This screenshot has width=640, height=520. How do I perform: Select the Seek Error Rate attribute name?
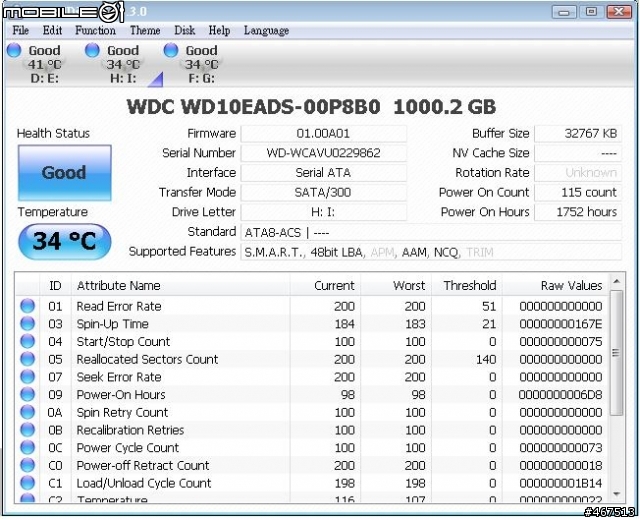tap(119, 377)
